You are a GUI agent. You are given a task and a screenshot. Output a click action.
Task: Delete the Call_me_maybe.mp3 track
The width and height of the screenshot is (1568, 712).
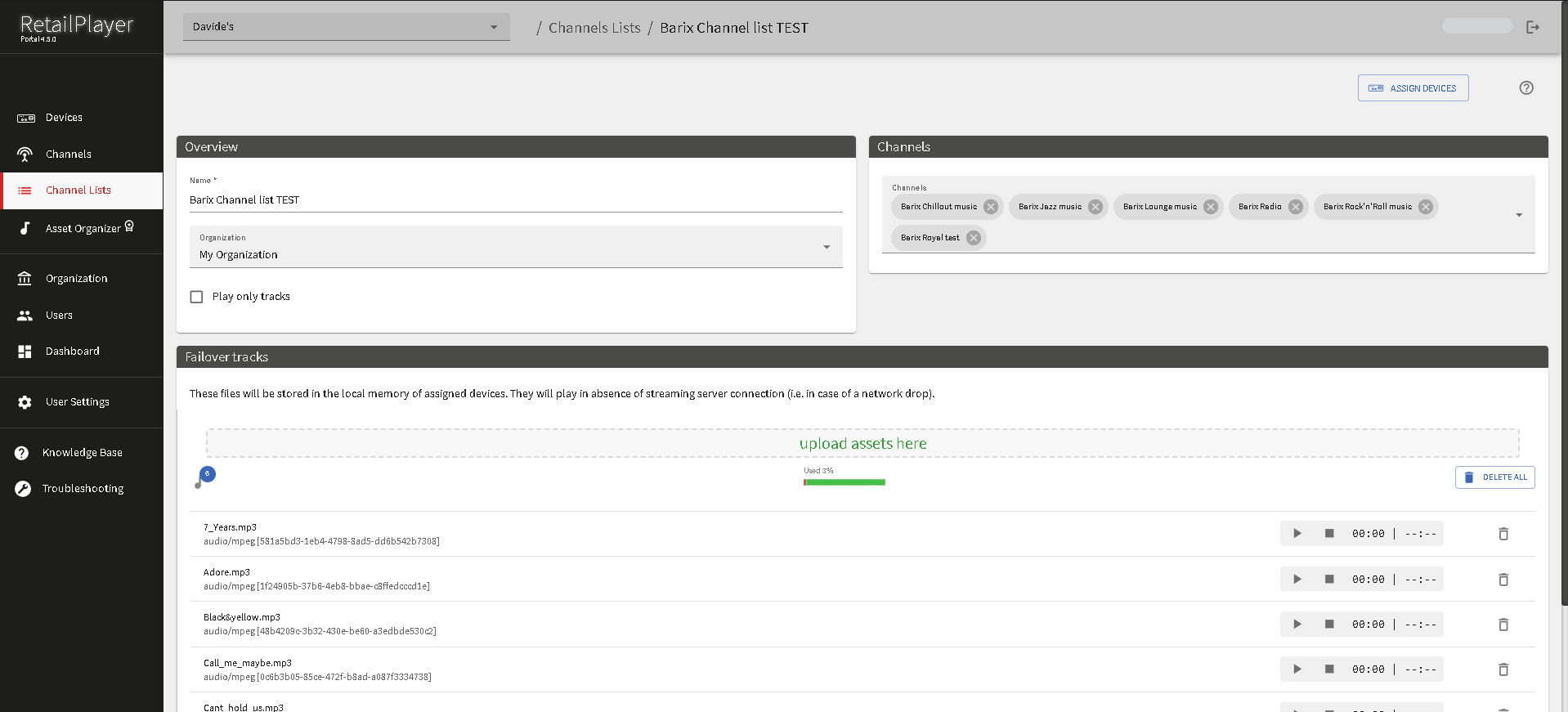[x=1503, y=669]
